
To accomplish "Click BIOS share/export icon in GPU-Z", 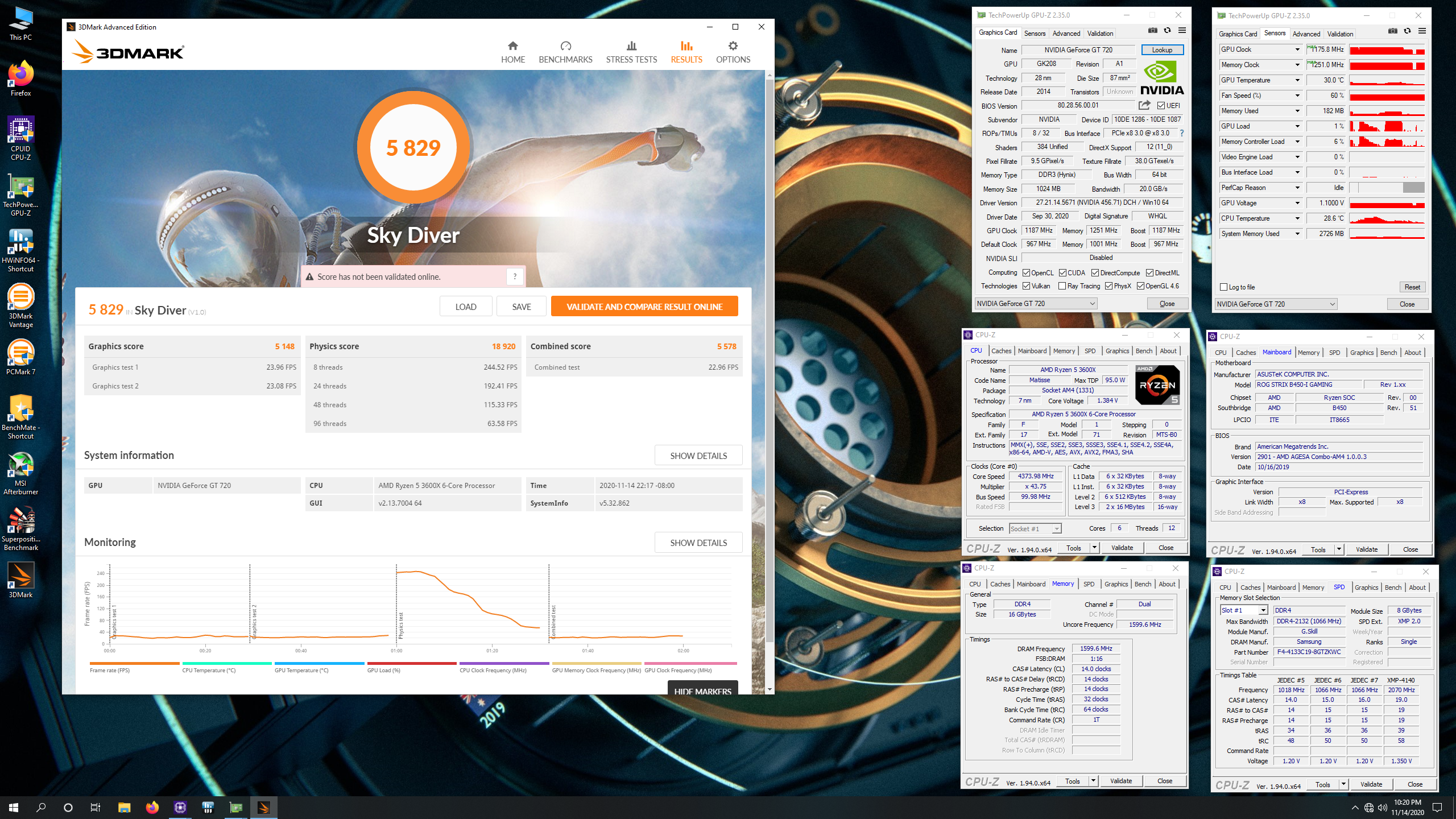I will [1145, 105].
